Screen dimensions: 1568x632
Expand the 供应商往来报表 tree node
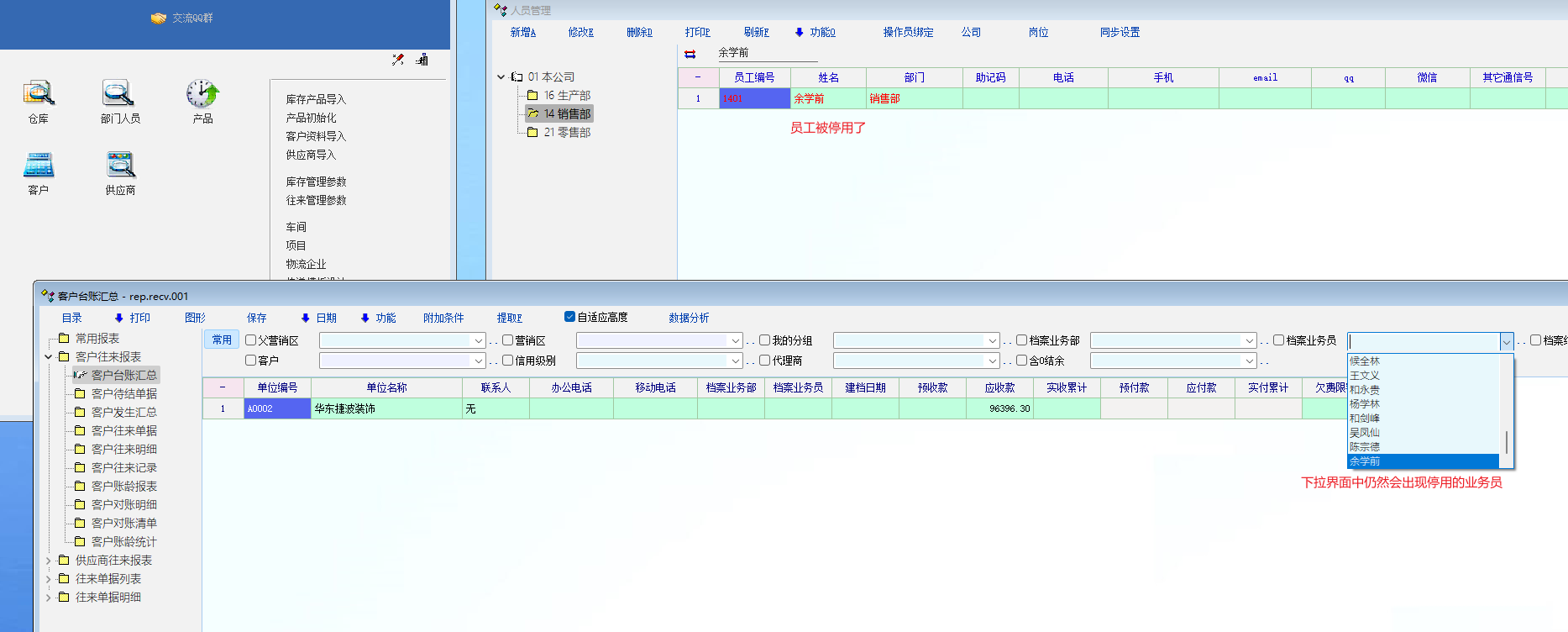49,561
